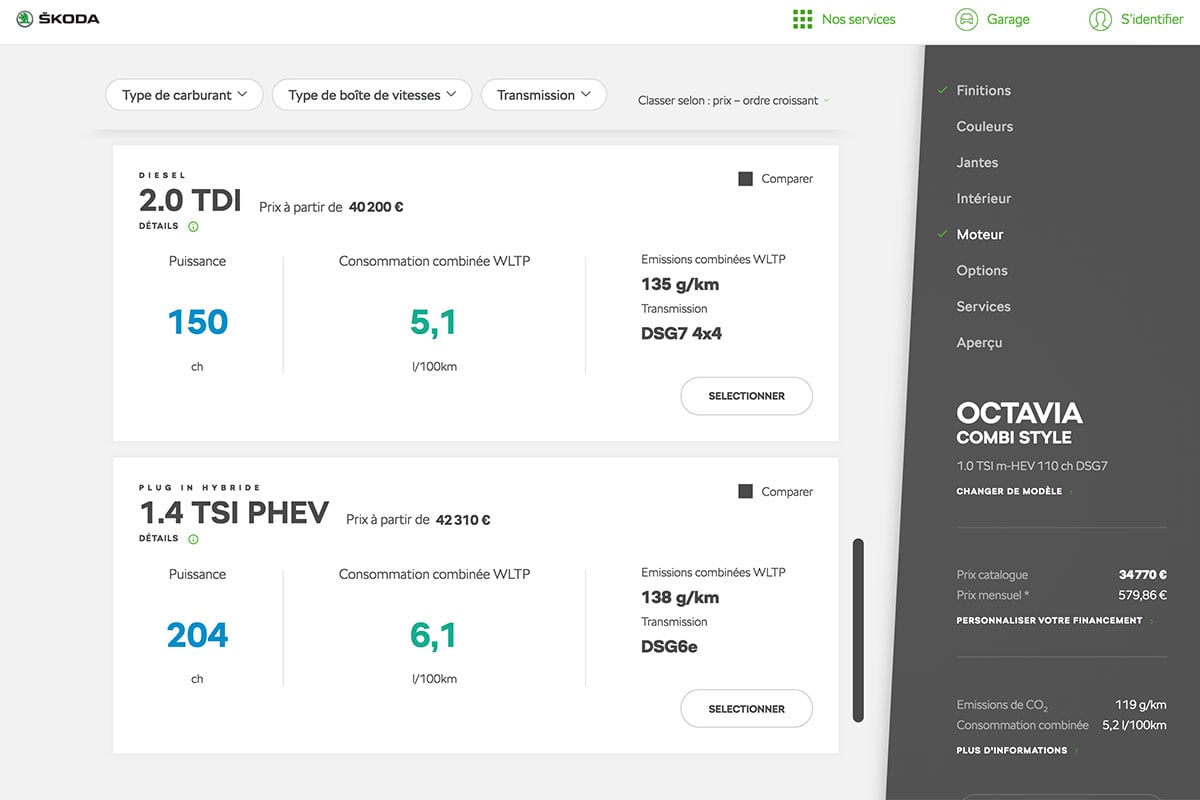Change sorting via Classer selon dropdown
1200x800 pixels.
(x=733, y=101)
